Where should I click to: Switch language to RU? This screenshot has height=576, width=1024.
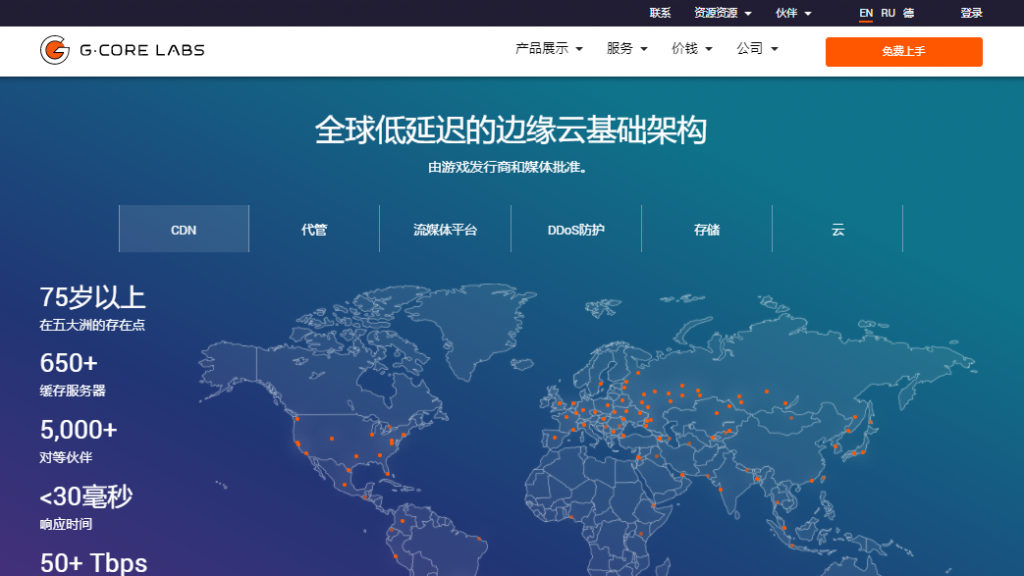coord(888,13)
